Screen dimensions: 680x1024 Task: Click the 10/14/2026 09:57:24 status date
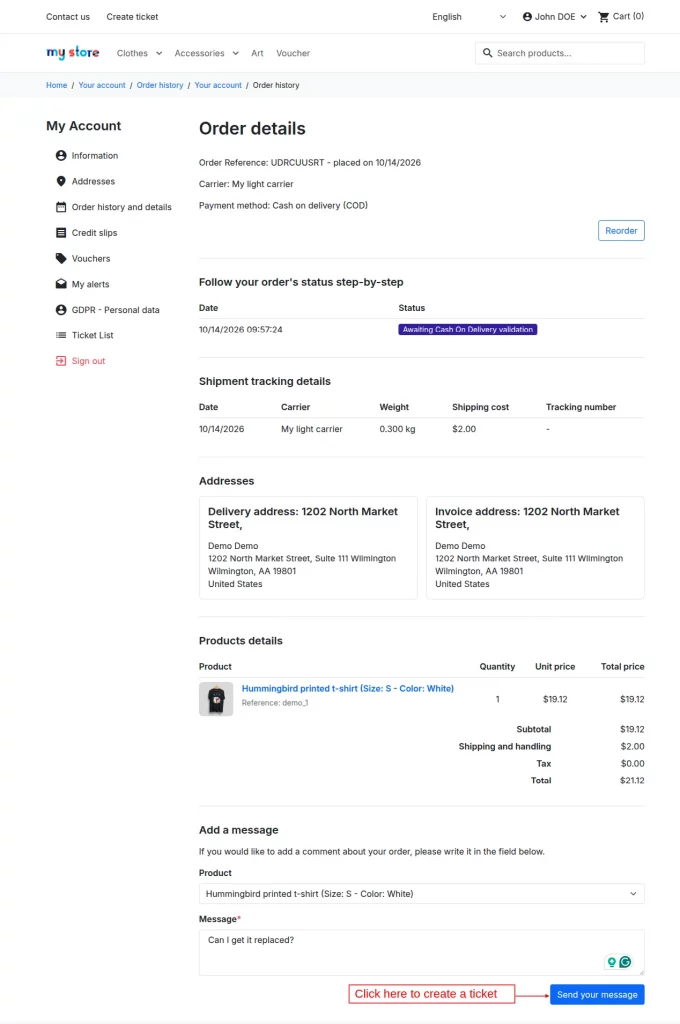[240, 330]
